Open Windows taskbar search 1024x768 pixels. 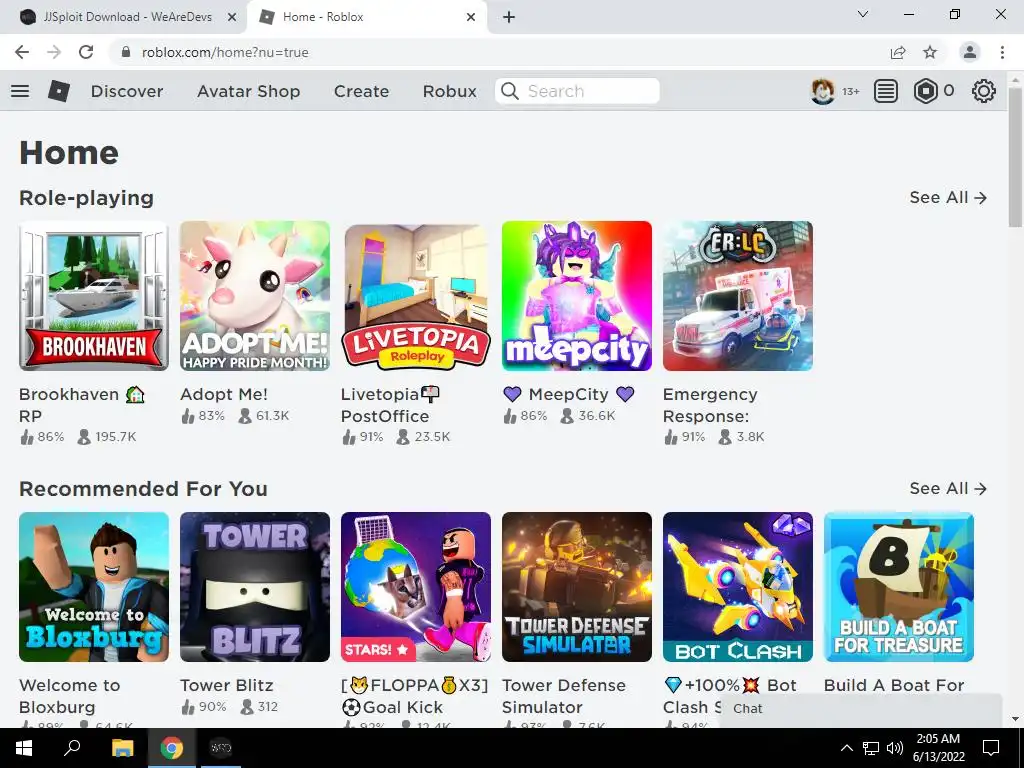72,748
